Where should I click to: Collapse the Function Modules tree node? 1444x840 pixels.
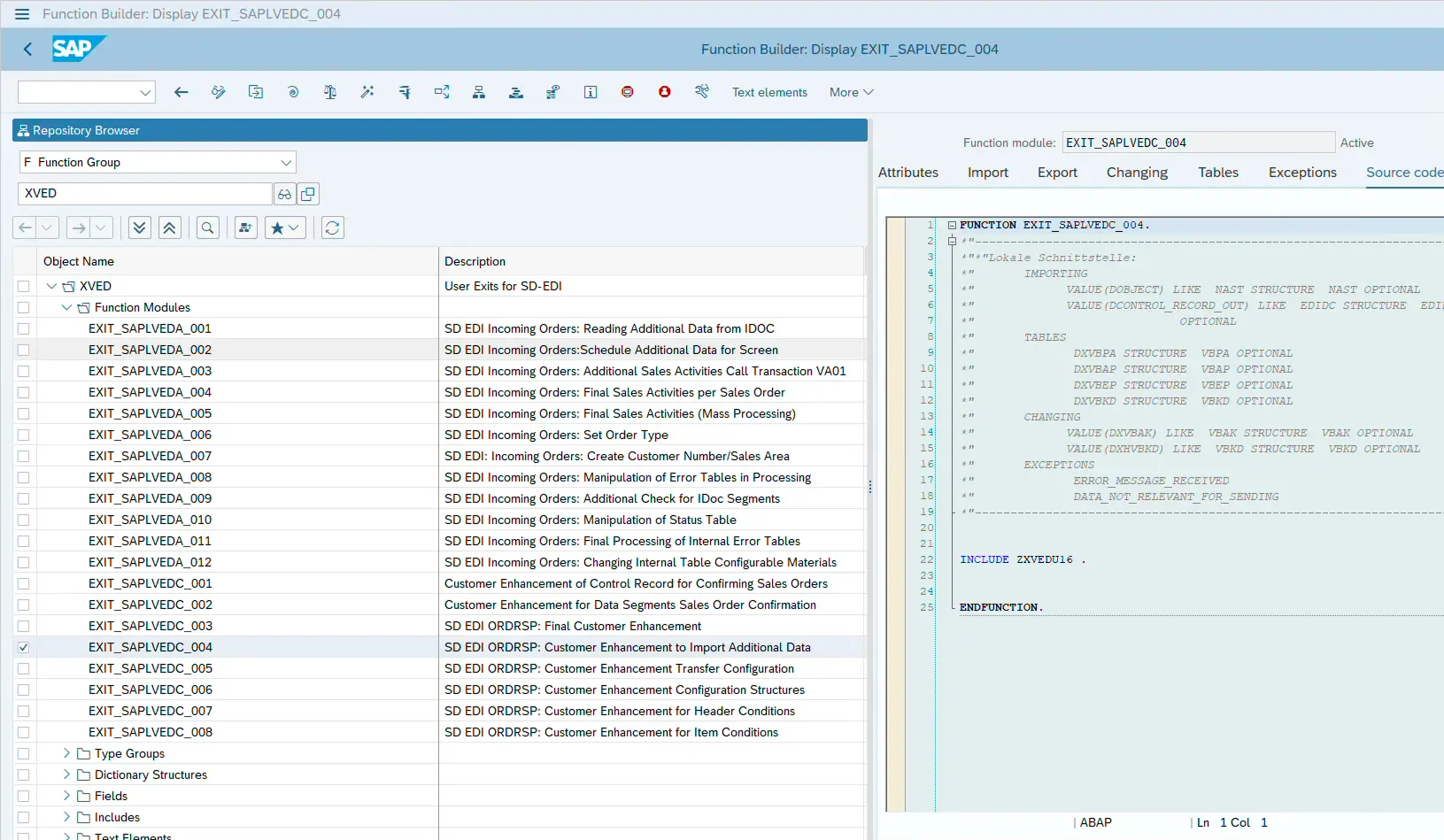[66, 307]
